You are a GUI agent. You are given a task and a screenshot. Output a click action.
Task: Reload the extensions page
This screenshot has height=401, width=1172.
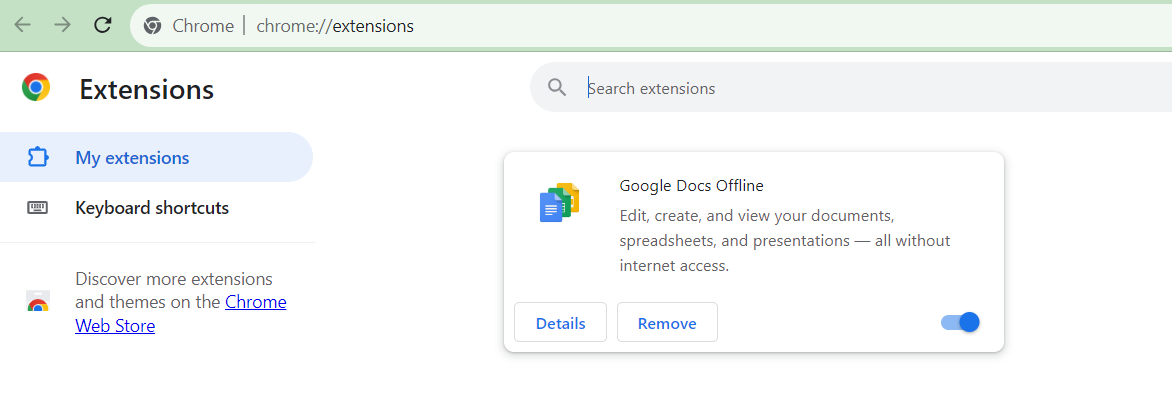click(x=102, y=25)
